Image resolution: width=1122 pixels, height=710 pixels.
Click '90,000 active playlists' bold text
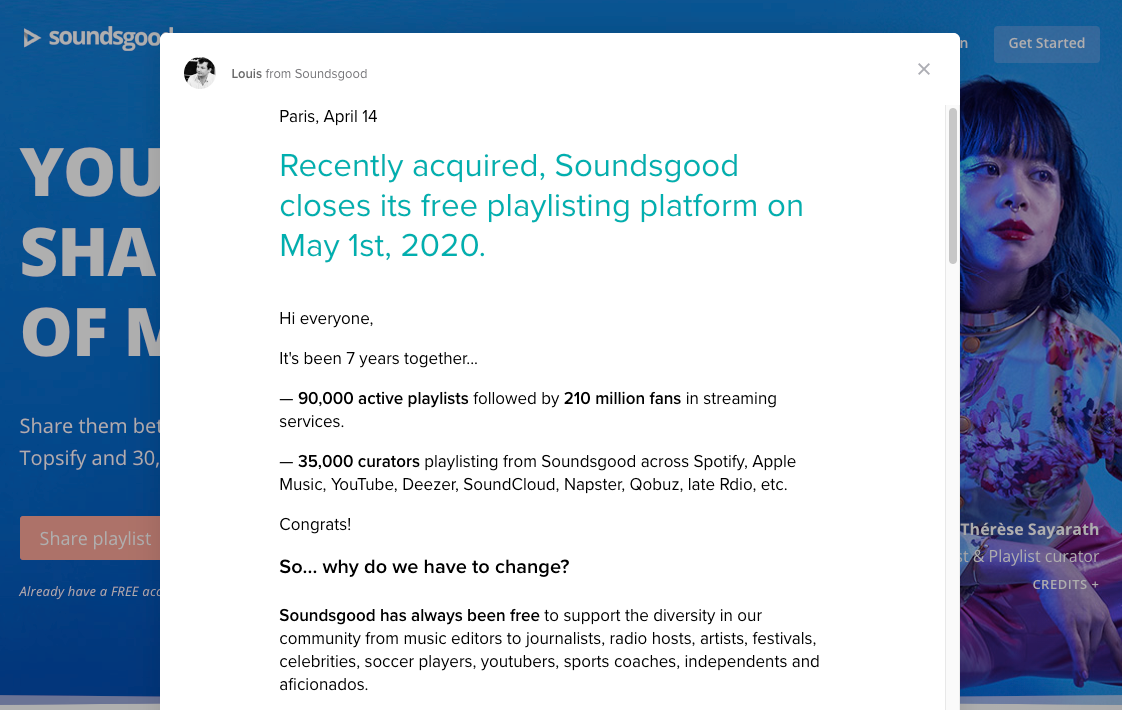383,399
